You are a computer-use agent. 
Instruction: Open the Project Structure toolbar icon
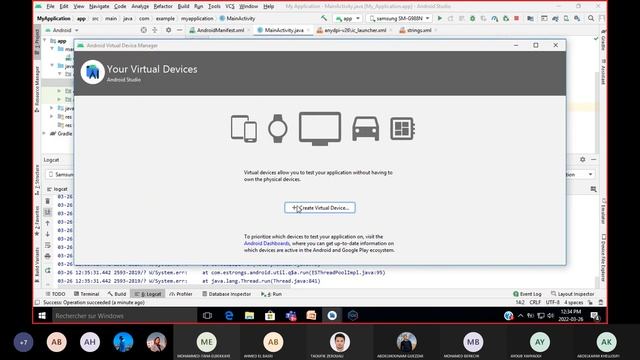click(x=530, y=18)
